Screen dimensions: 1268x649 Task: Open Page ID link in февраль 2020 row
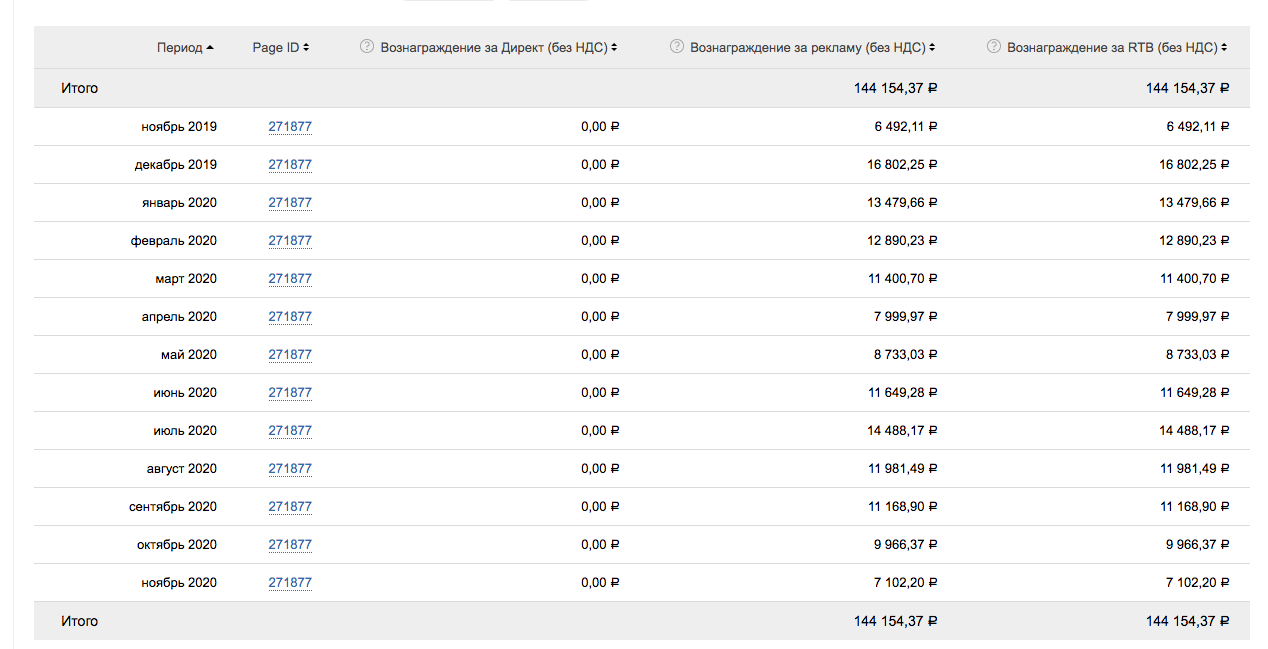pos(290,241)
